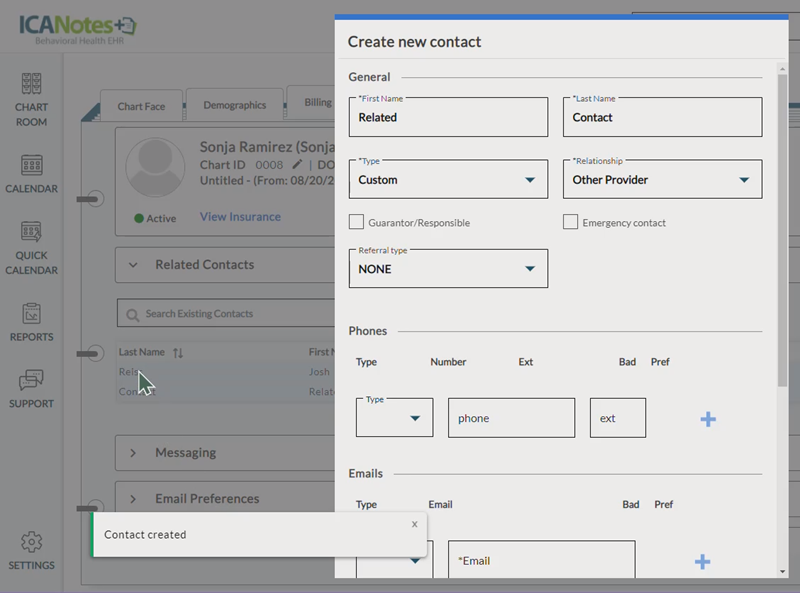Enable the Emergency contact checkbox
The width and height of the screenshot is (800, 593).
tap(570, 222)
